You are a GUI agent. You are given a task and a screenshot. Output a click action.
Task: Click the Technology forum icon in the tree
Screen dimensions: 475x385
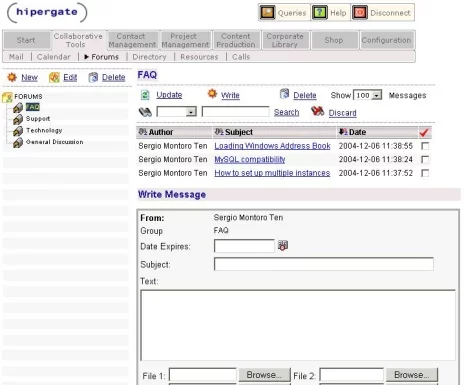pos(18,131)
